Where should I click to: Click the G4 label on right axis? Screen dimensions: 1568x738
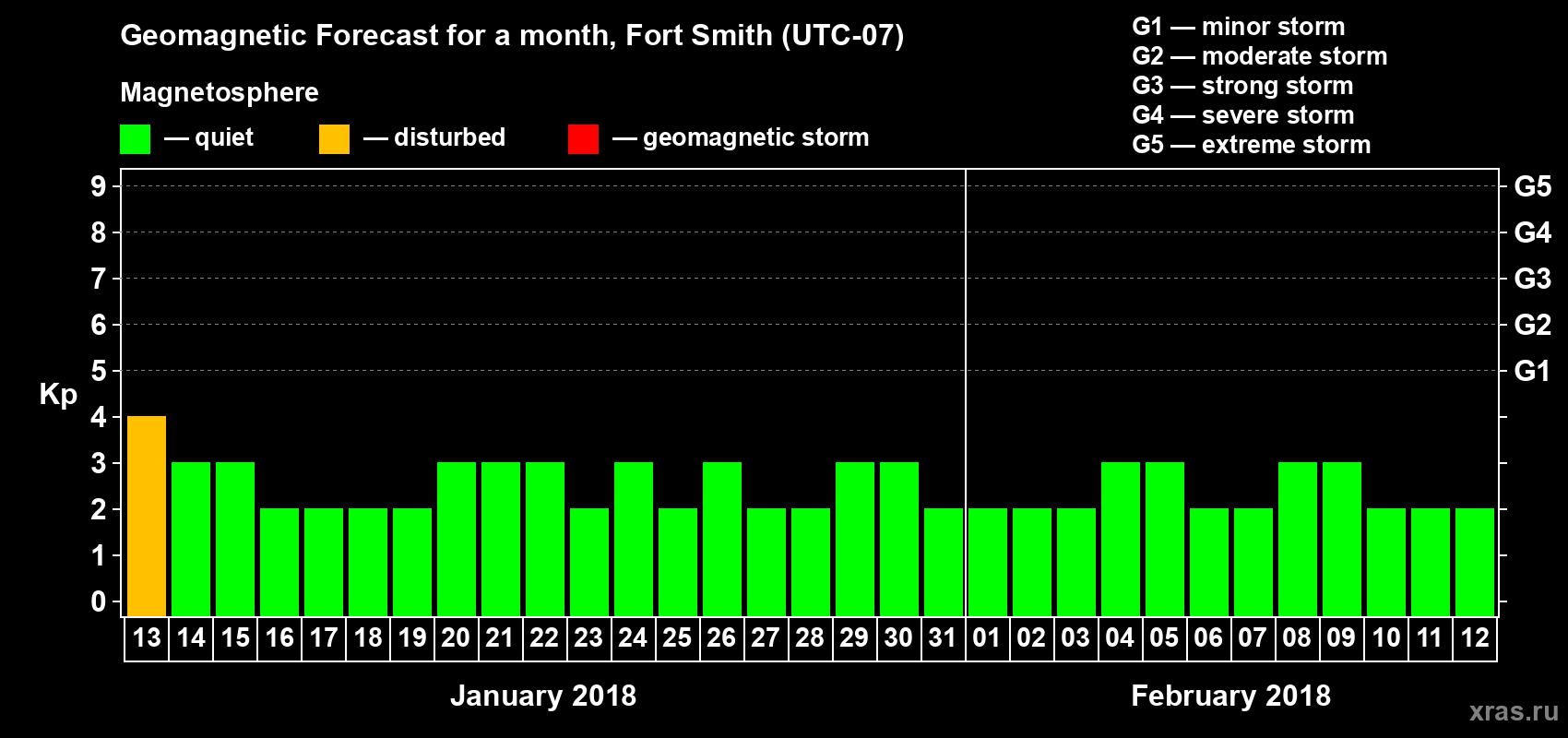coord(1532,232)
